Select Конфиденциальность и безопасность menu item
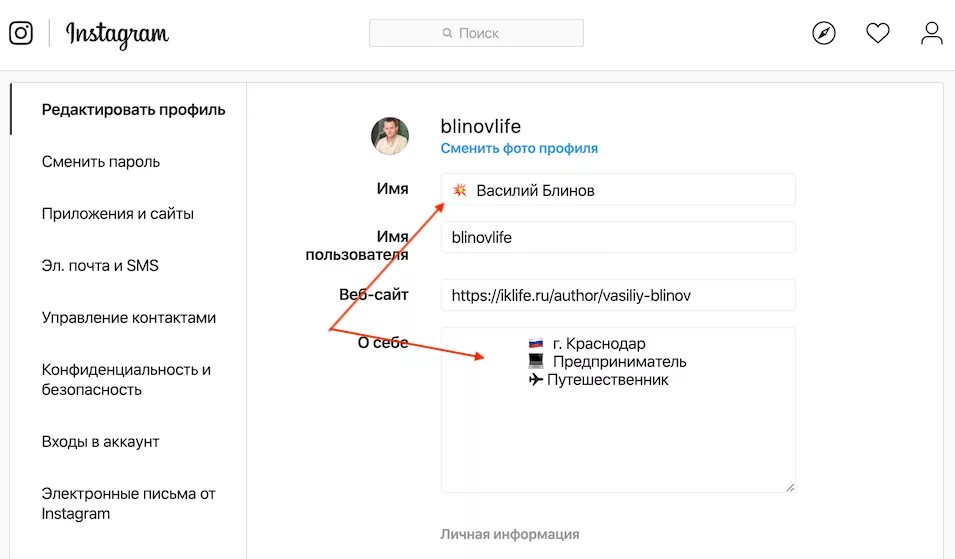 point(126,380)
